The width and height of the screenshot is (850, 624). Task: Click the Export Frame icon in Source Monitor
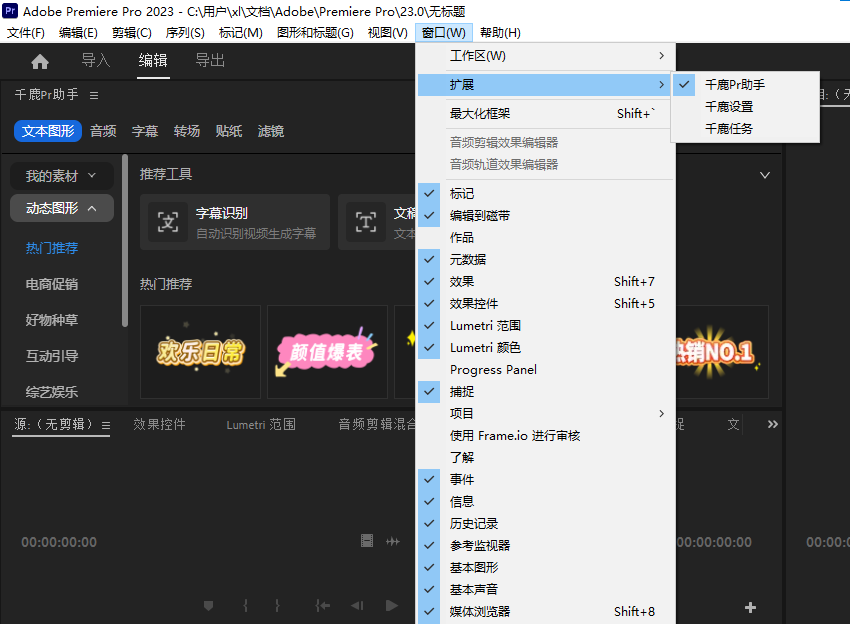(x=366, y=540)
